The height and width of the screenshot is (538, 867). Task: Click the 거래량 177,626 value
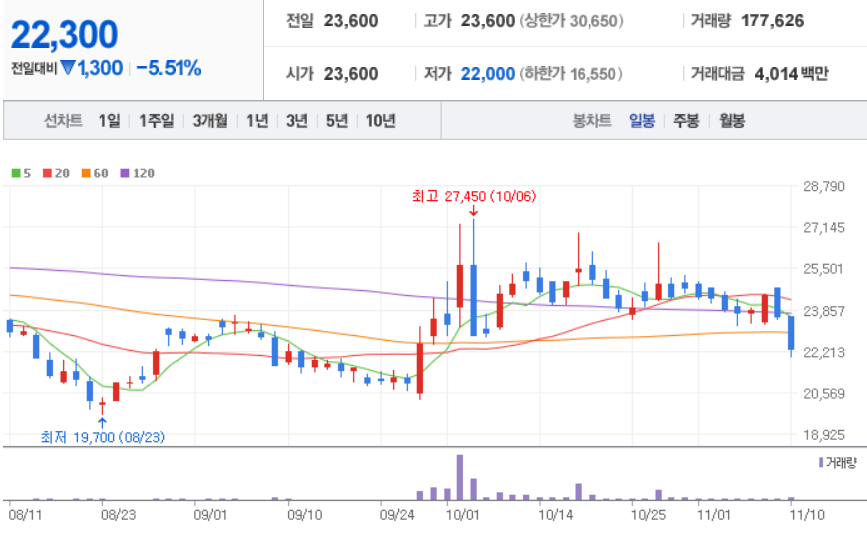[772, 21]
